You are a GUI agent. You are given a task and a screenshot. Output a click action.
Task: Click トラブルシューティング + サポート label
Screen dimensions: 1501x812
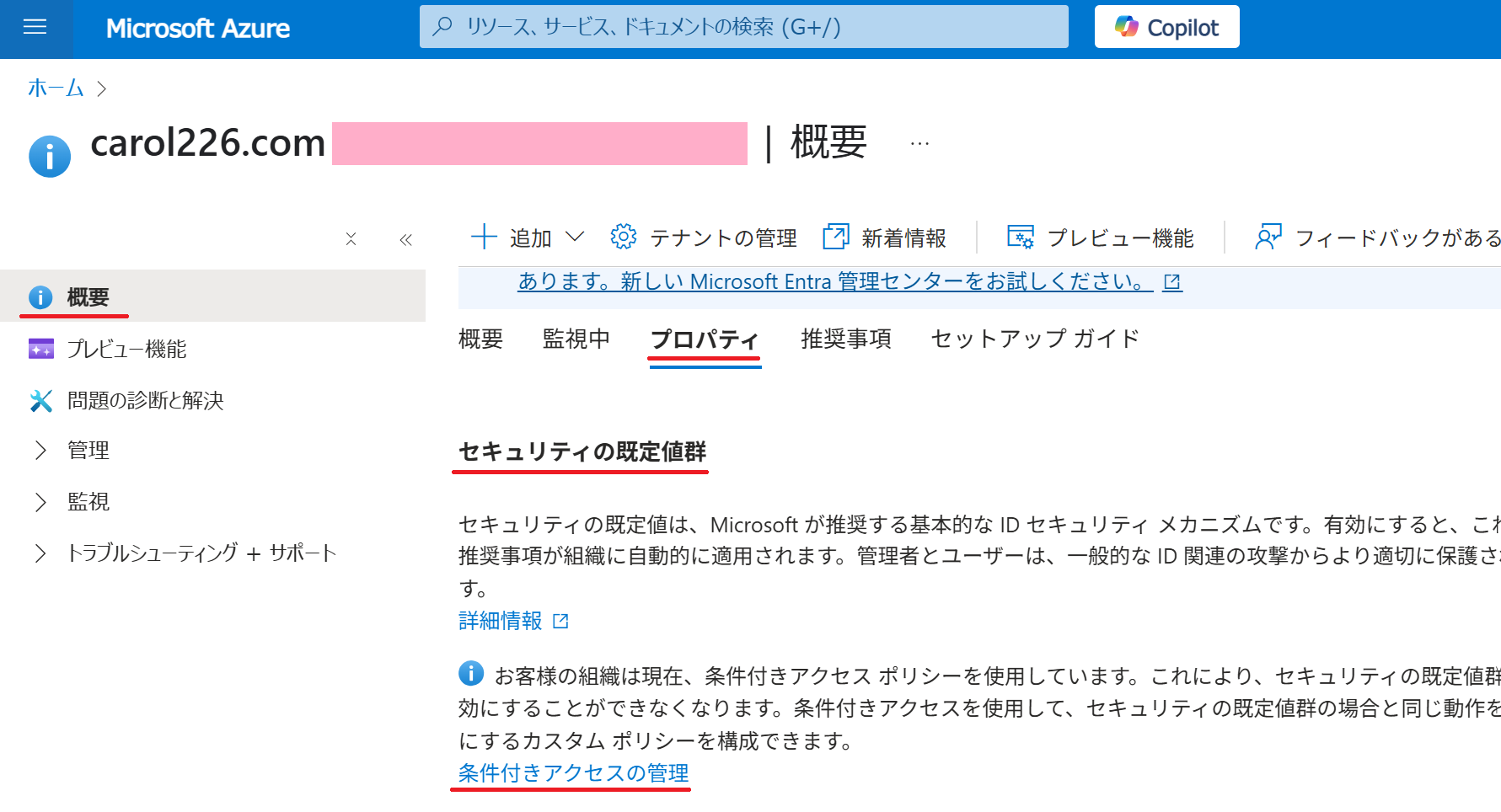point(202,553)
